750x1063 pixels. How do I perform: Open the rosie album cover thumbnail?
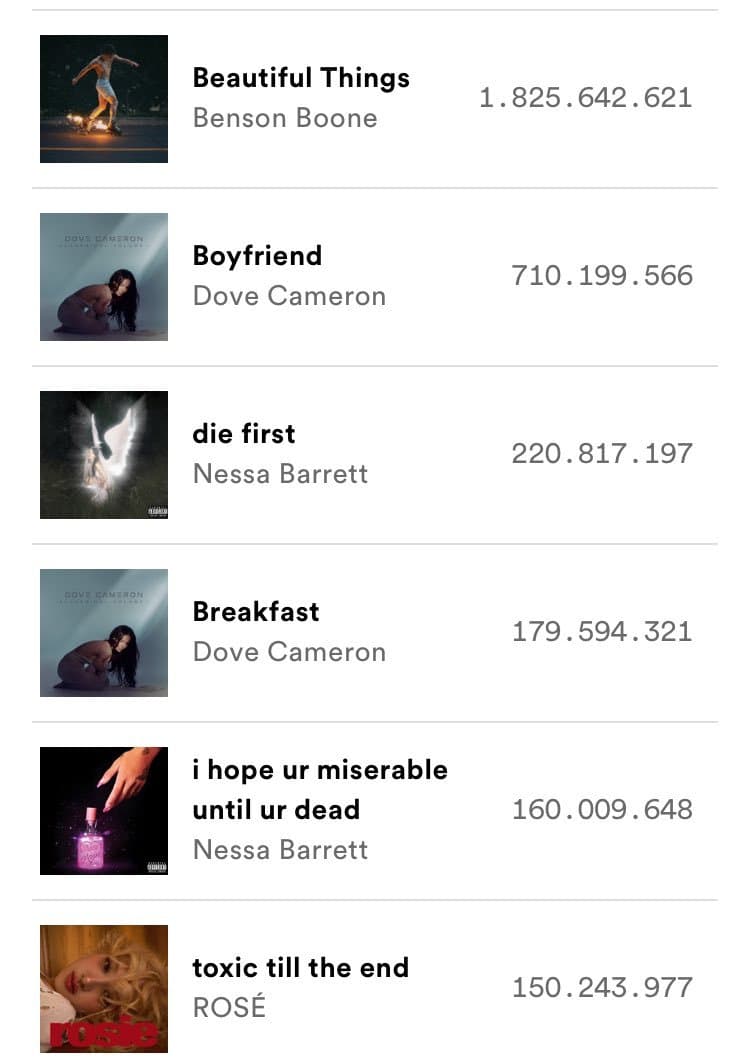click(104, 988)
